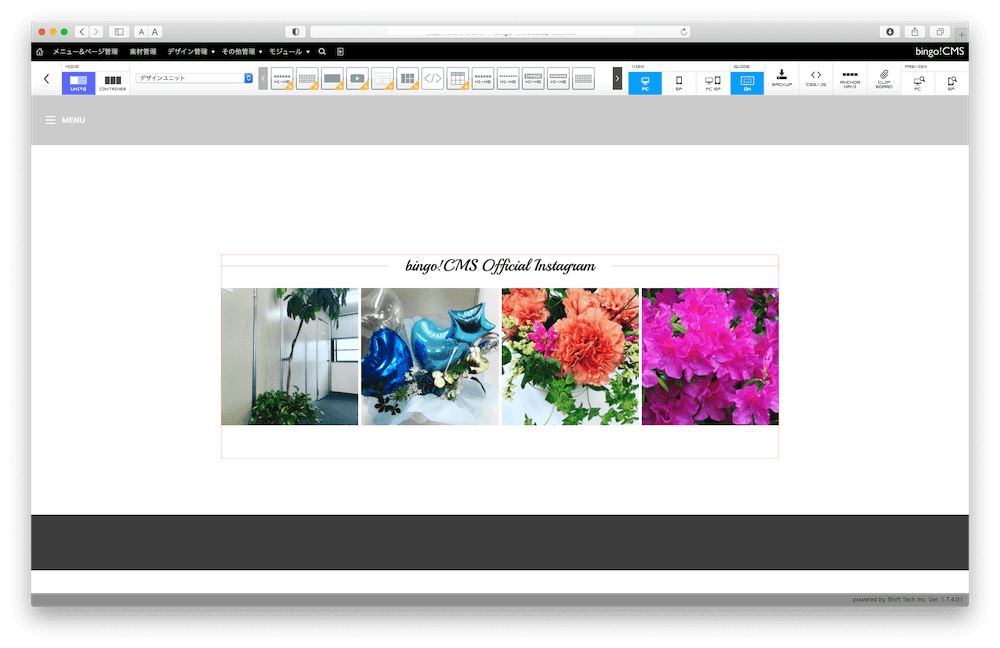
Task: Open the orange carnation Instagram photo
Action: coord(570,357)
